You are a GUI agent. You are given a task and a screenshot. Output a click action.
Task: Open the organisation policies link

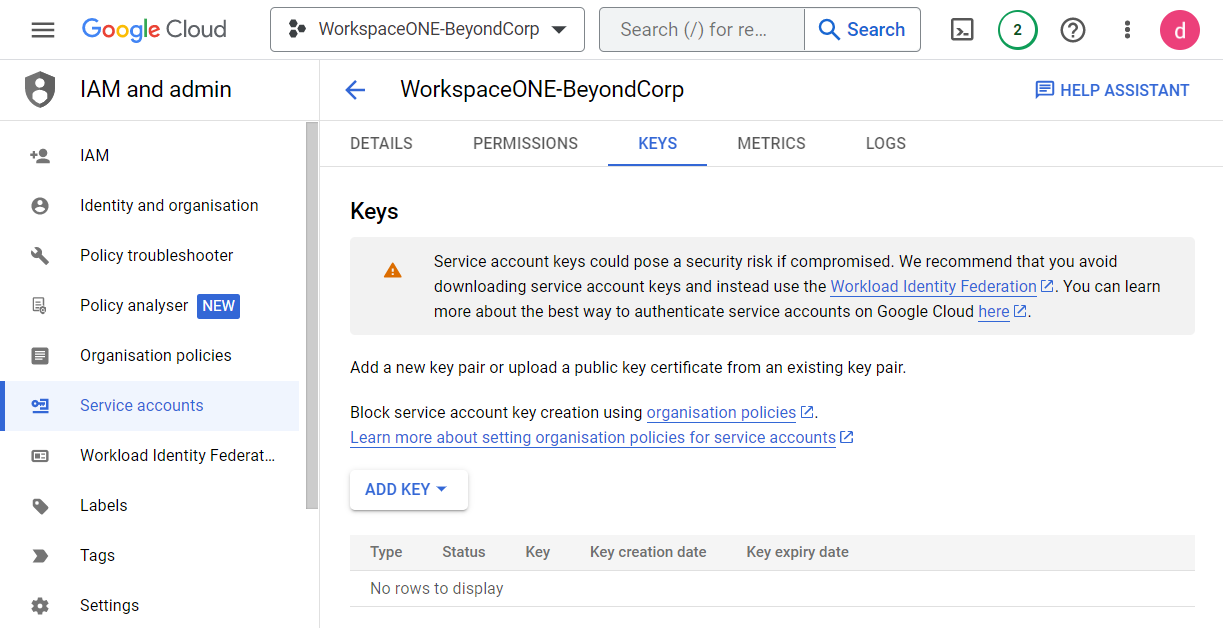721,413
